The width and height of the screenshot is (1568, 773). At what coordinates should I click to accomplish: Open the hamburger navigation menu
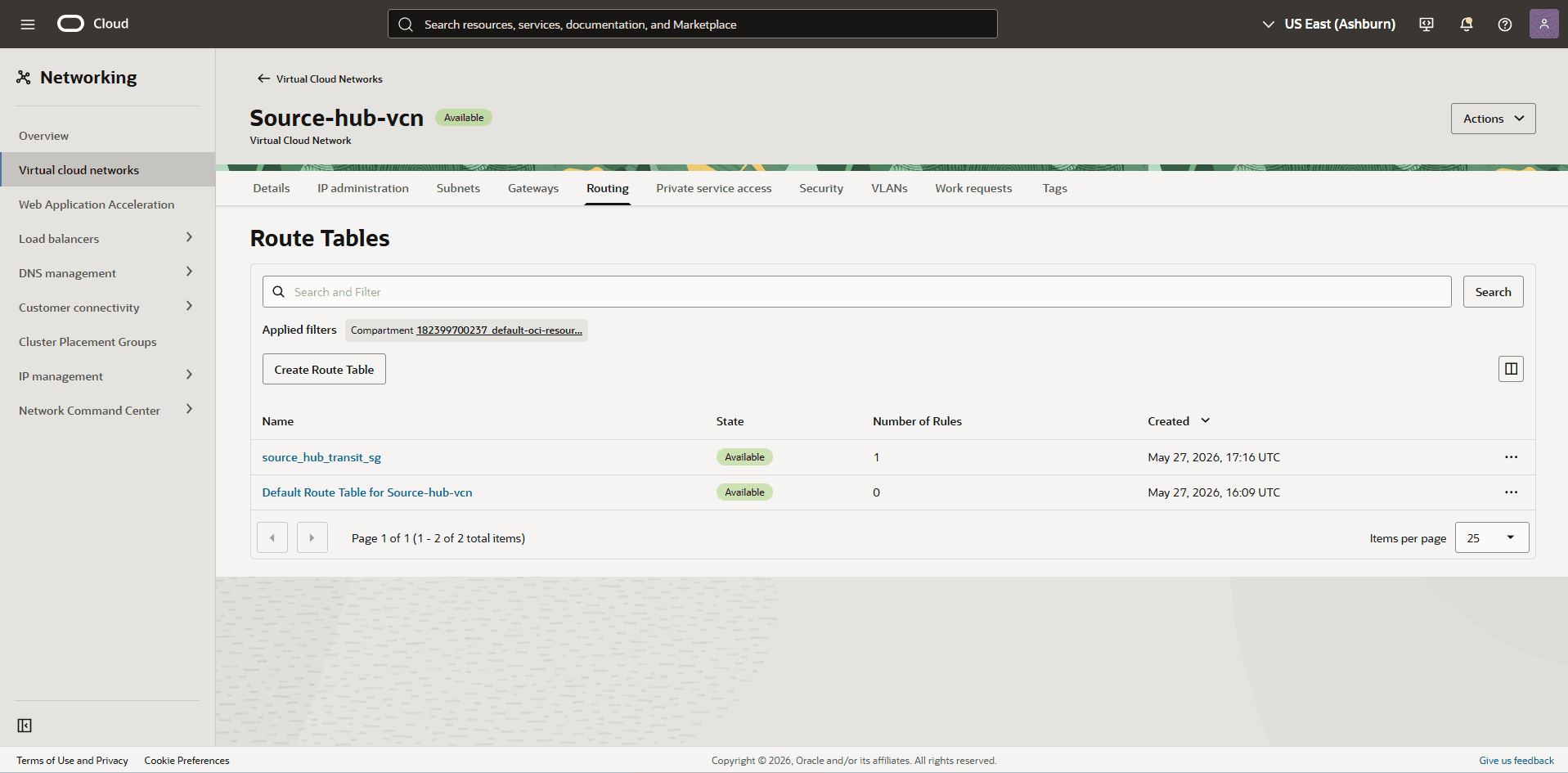[28, 25]
